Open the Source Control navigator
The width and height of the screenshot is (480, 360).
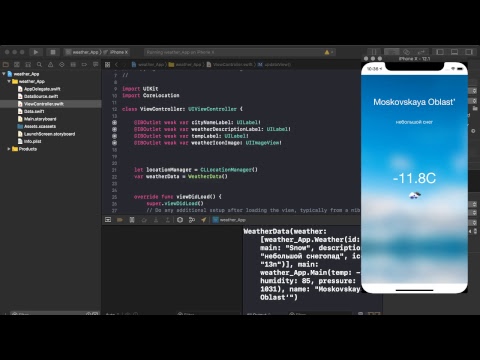[x=17, y=64]
